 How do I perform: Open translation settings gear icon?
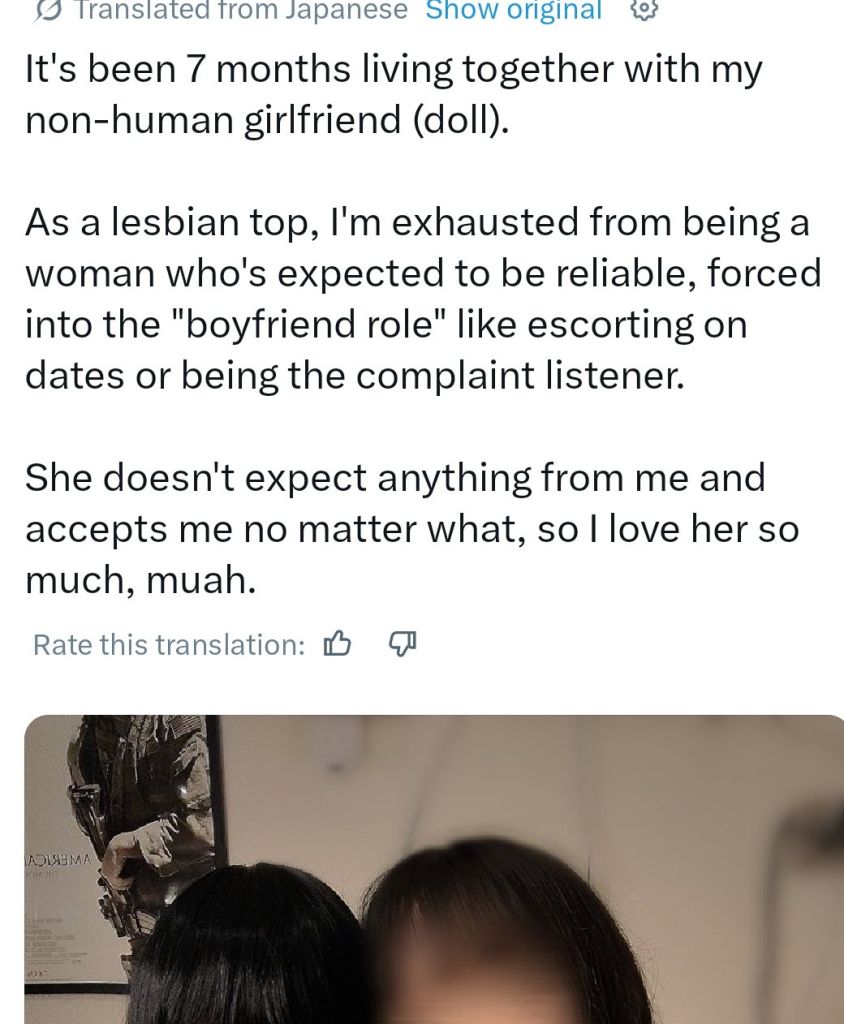pyautogui.click(x=644, y=9)
